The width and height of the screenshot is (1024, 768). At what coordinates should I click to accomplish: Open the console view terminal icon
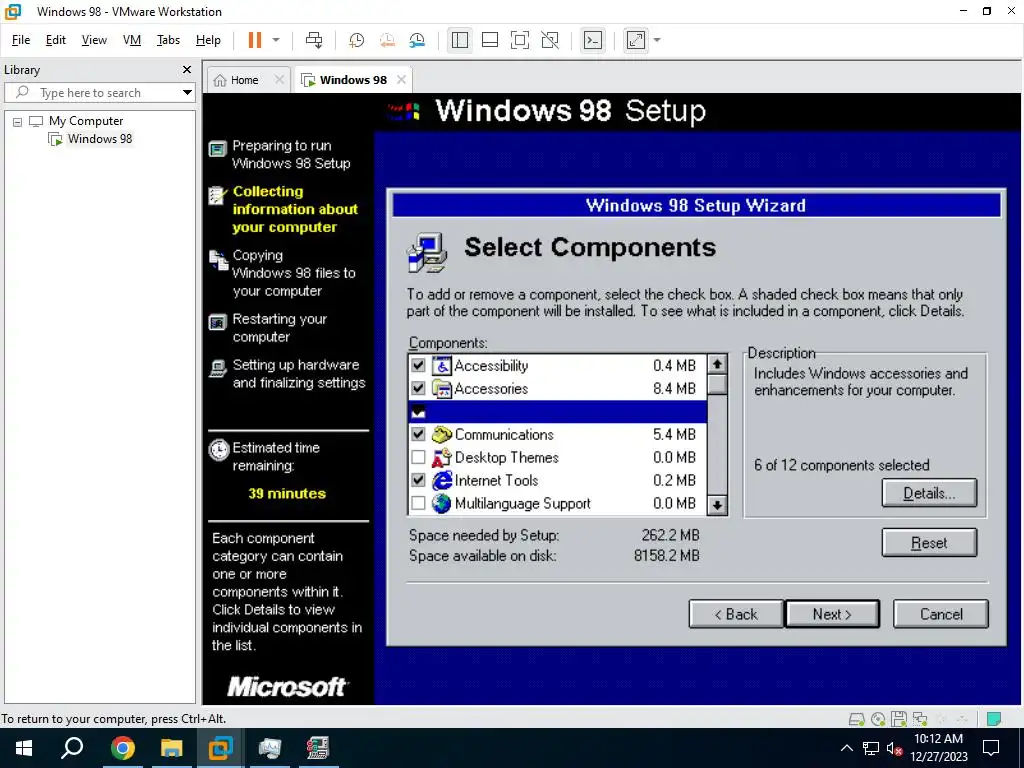pyautogui.click(x=593, y=40)
